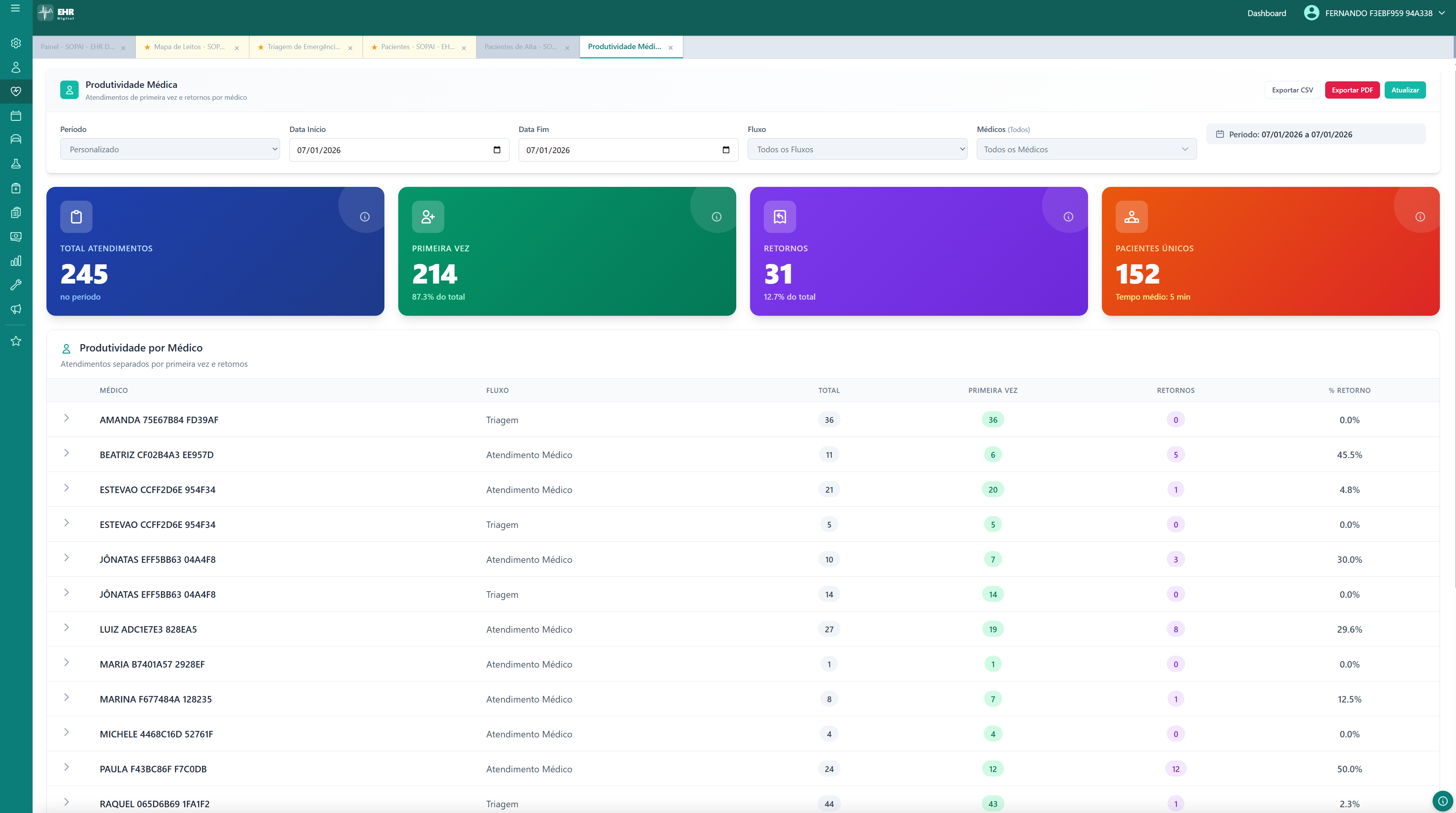Toggle the favorite star on Triagem de Emergência tab

(x=261, y=47)
